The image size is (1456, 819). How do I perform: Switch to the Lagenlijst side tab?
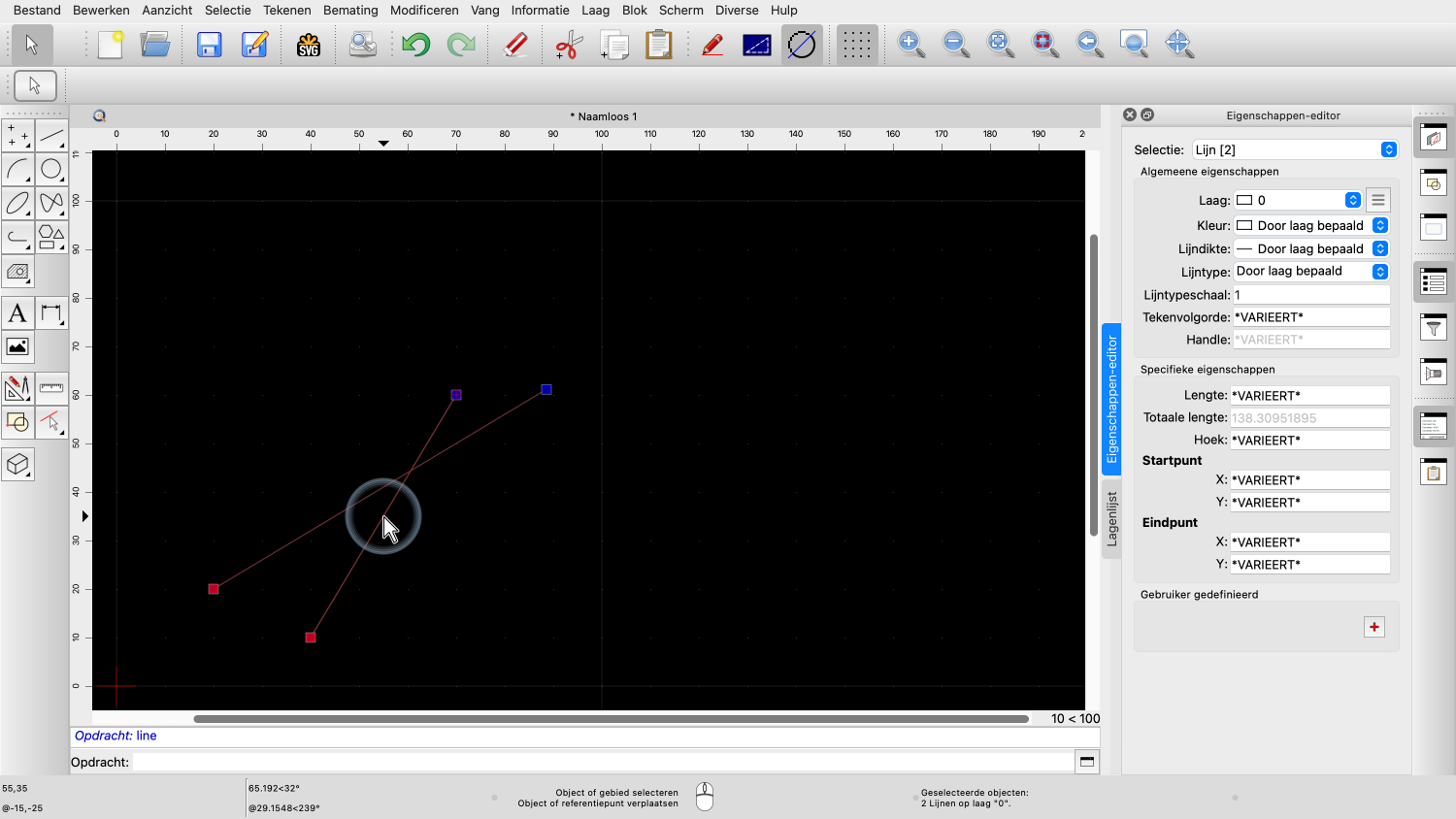1111,518
